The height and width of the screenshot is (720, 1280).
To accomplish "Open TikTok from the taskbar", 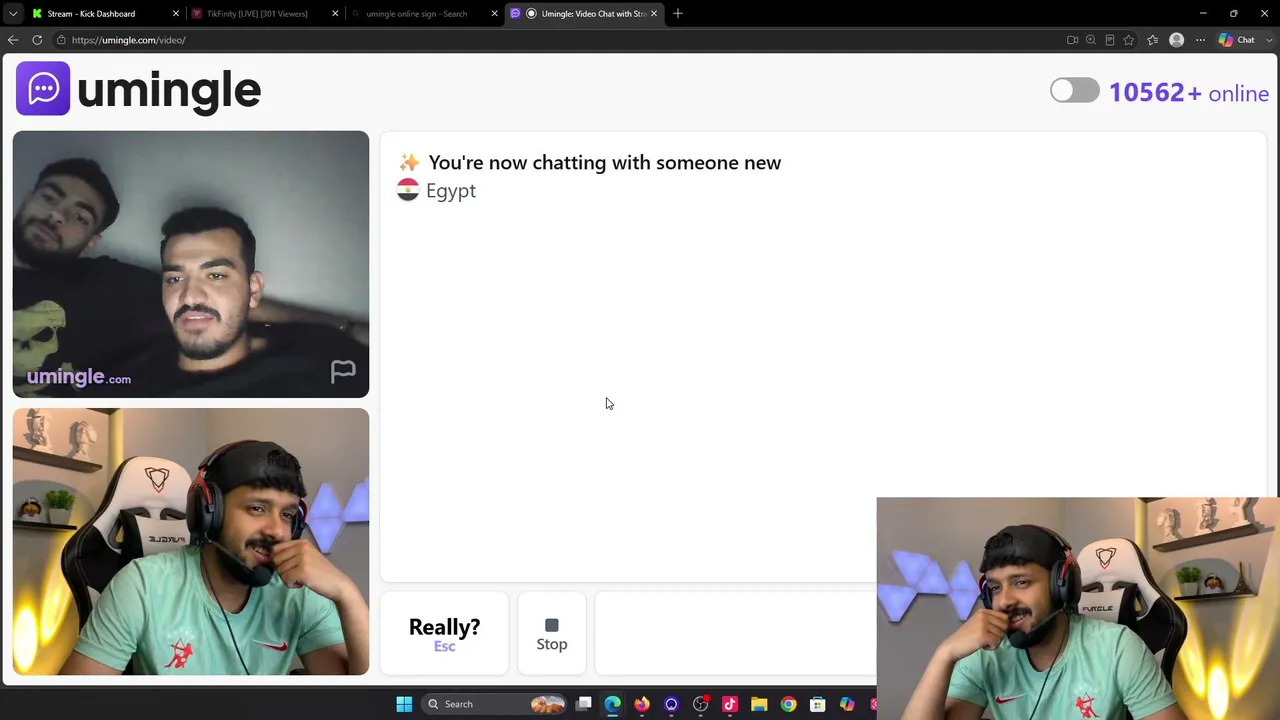I will coord(730,704).
